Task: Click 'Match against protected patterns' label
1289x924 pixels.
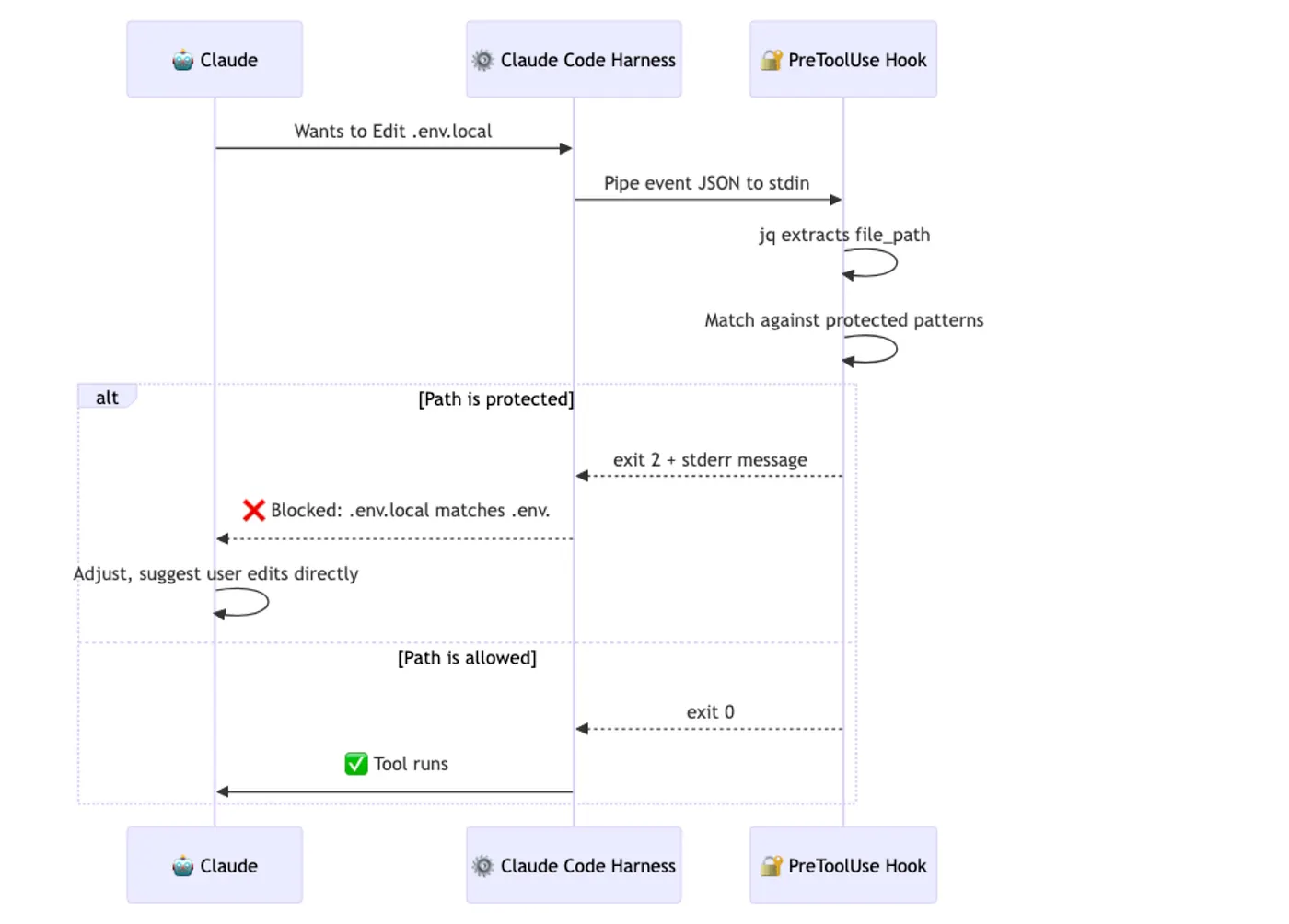Action: tap(844, 320)
